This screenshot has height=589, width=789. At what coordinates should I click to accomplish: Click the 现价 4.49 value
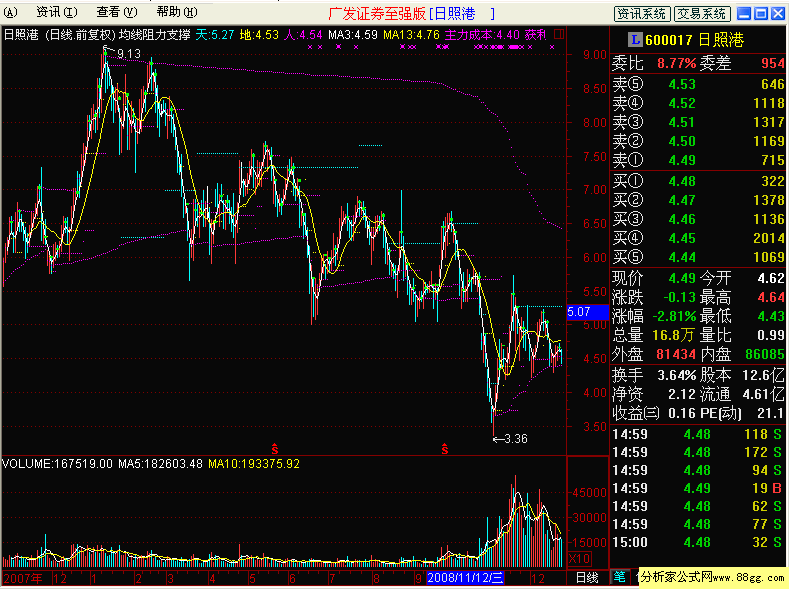coord(682,278)
